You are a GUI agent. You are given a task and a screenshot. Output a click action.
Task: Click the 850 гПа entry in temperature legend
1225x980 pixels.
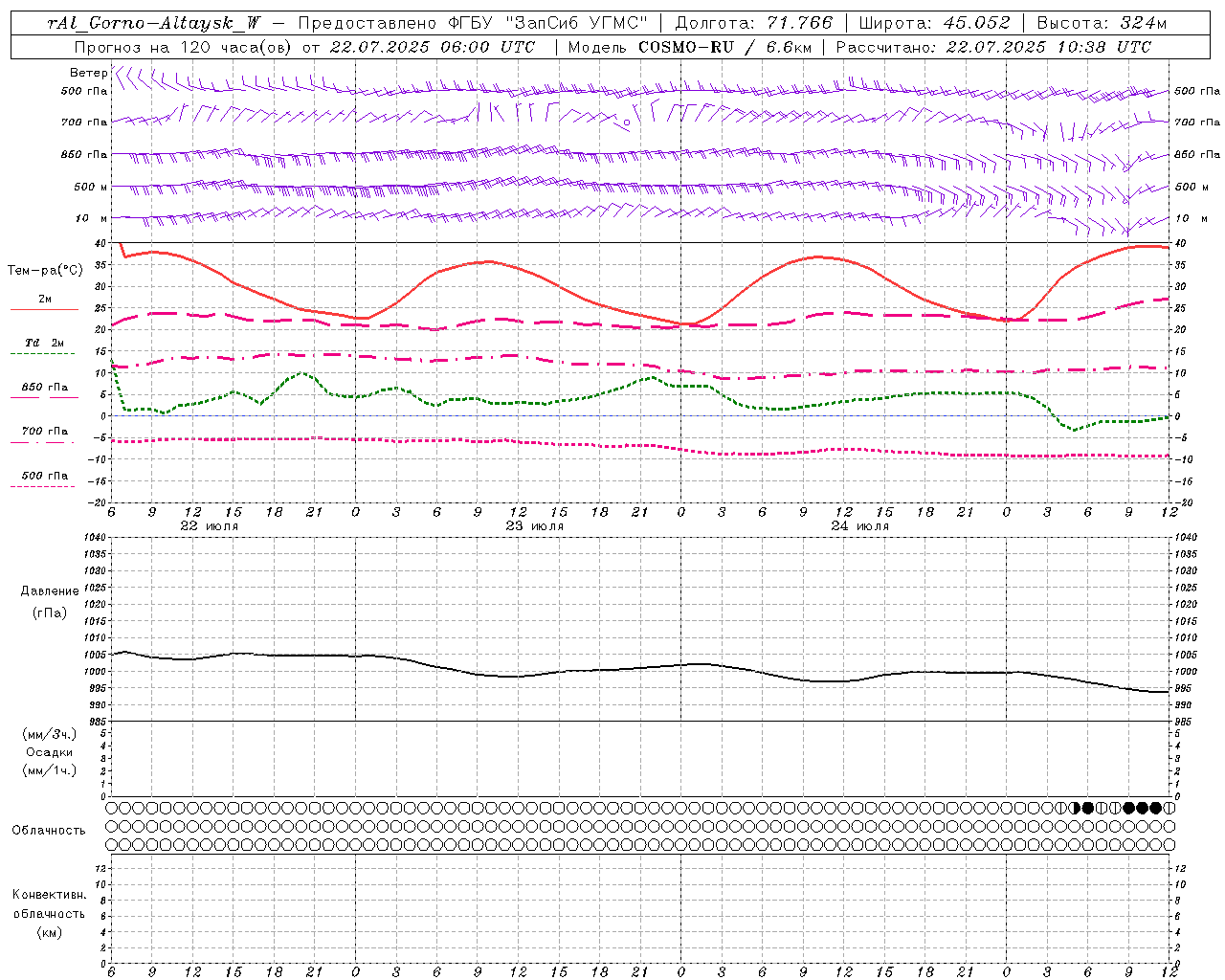pos(45,388)
